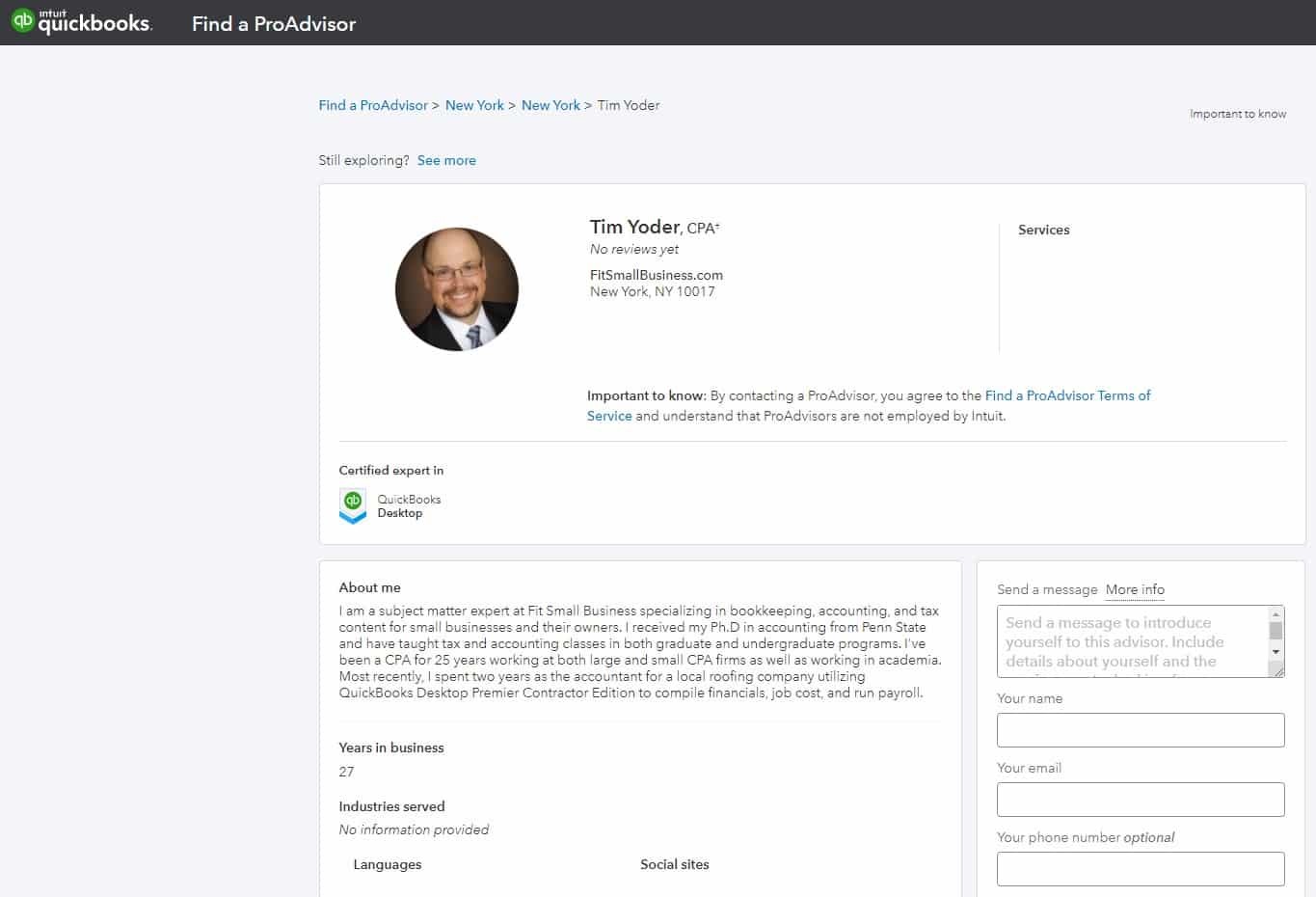Click the No reviews yet text
Screen dimensions: 1316x897
[x=634, y=249]
